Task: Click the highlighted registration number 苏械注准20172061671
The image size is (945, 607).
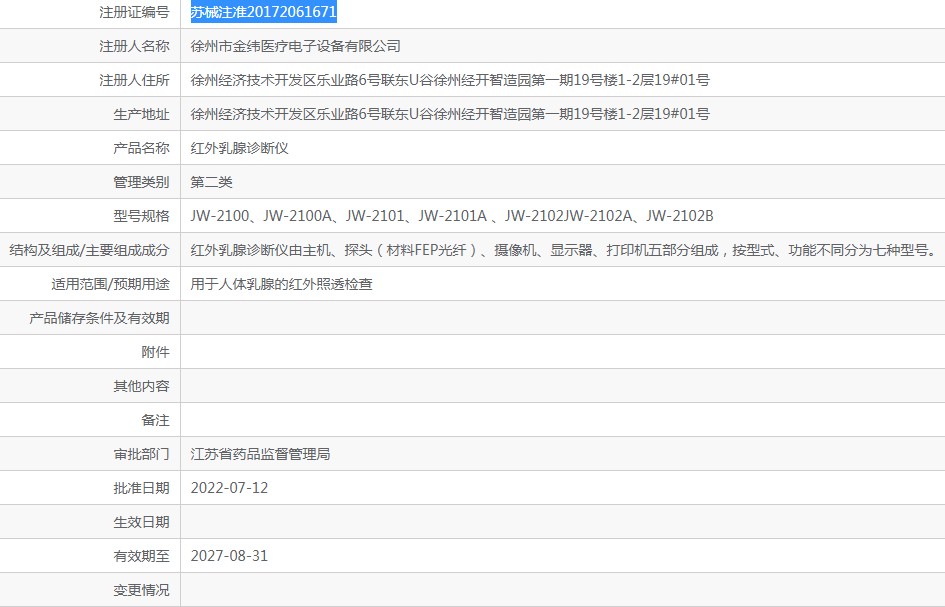Action: click(263, 12)
